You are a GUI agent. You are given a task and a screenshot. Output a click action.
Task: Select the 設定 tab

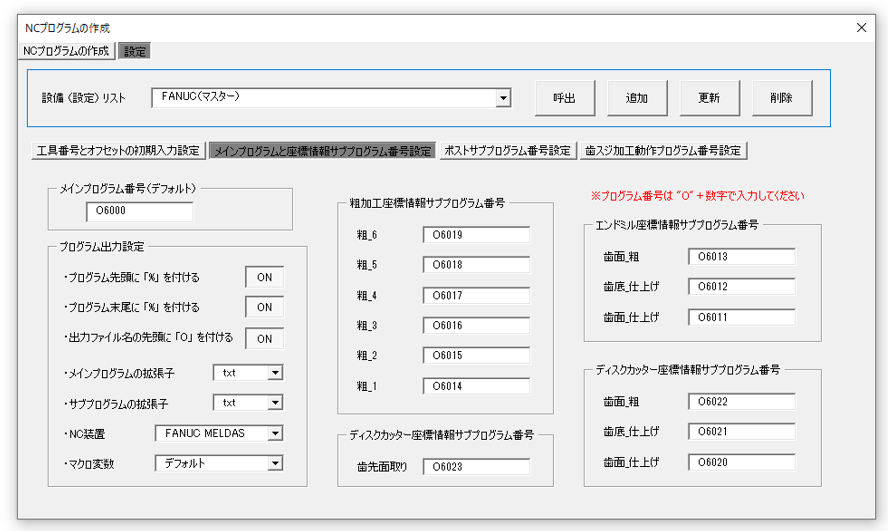pos(135,51)
